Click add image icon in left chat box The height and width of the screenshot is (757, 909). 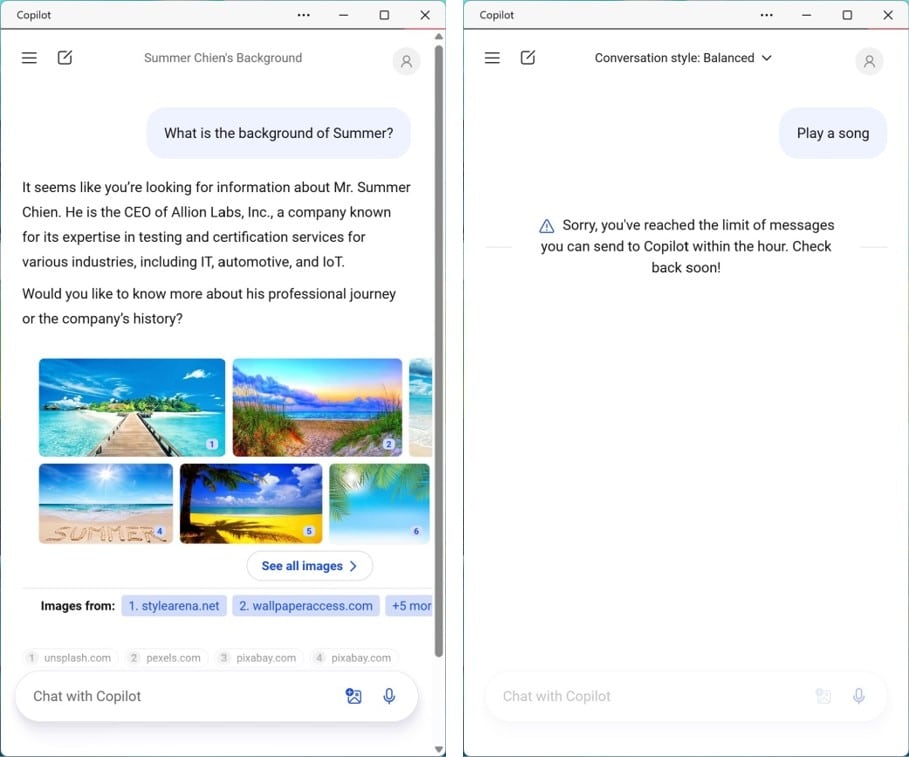(x=354, y=696)
